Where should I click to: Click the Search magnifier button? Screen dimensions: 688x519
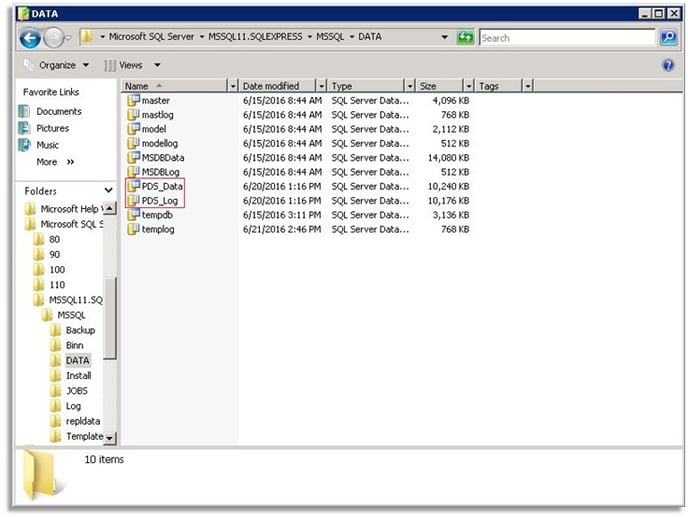click(x=669, y=38)
